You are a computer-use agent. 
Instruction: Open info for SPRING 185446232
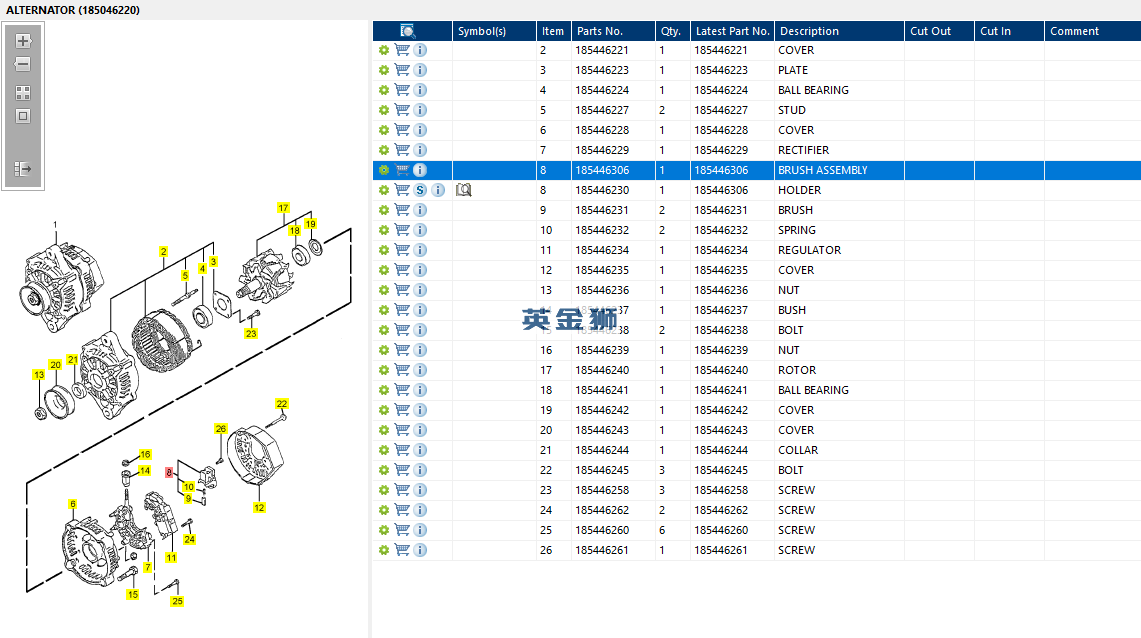point(420,230)
